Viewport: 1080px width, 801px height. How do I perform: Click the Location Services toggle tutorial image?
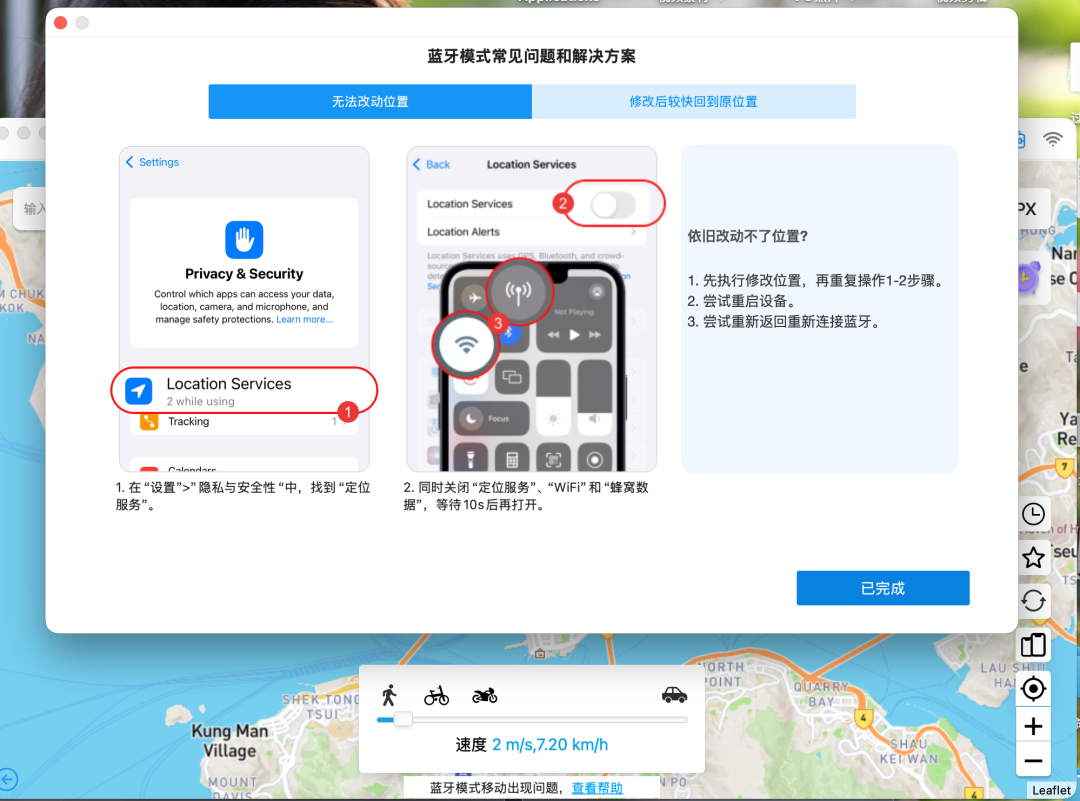(532, 309)
